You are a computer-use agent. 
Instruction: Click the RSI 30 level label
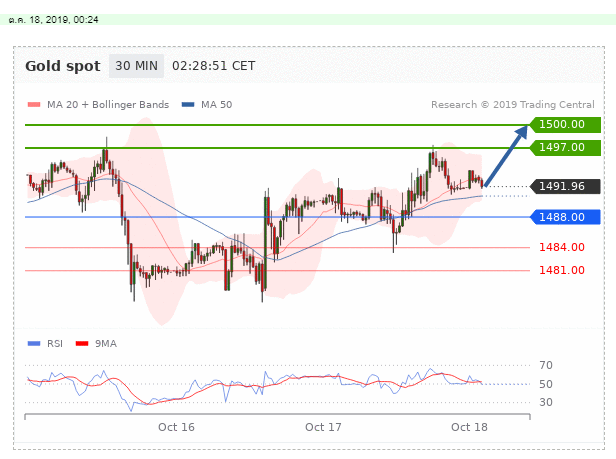546,402
